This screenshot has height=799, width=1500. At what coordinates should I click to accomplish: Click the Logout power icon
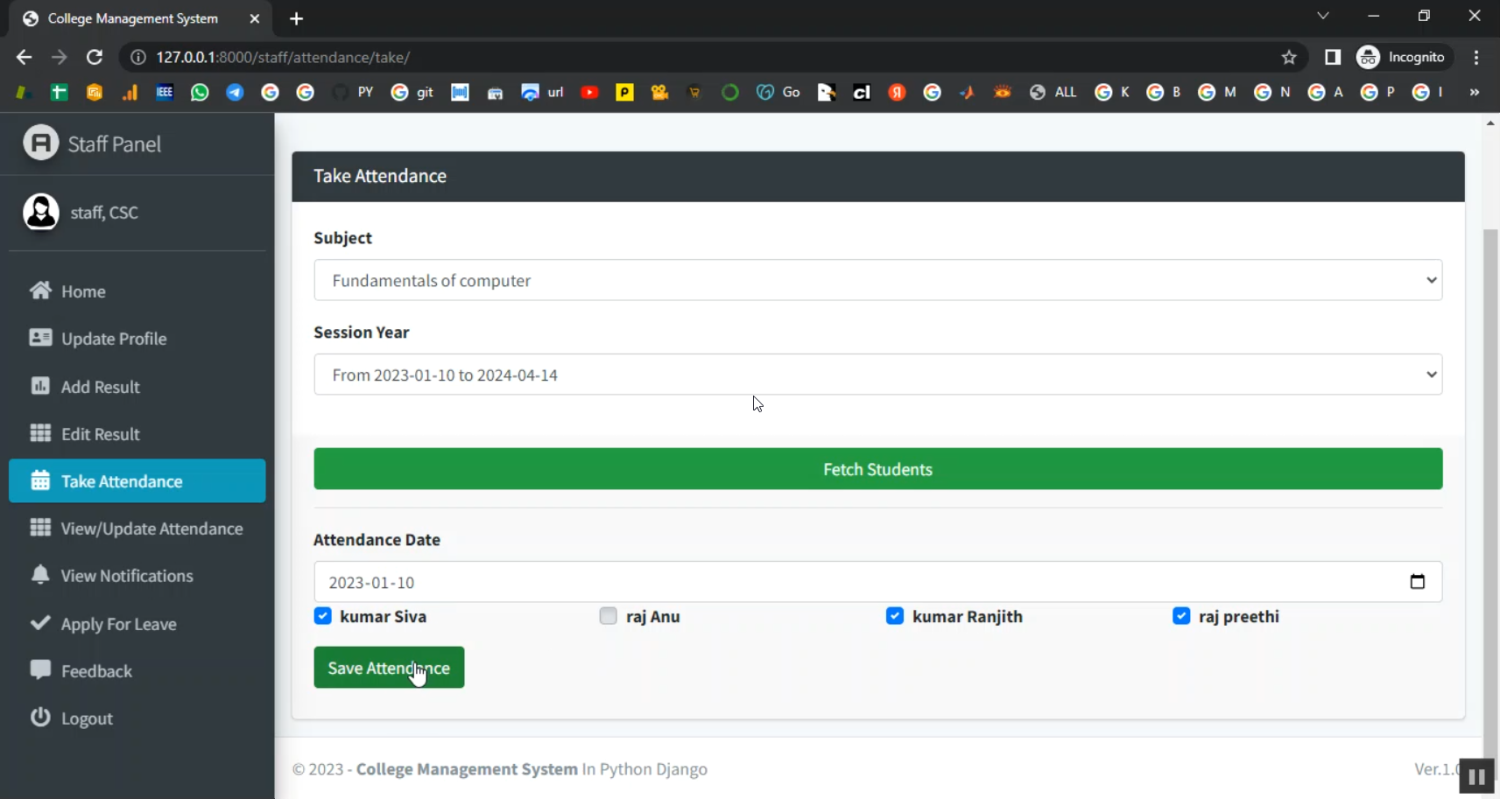coord(40,718)
